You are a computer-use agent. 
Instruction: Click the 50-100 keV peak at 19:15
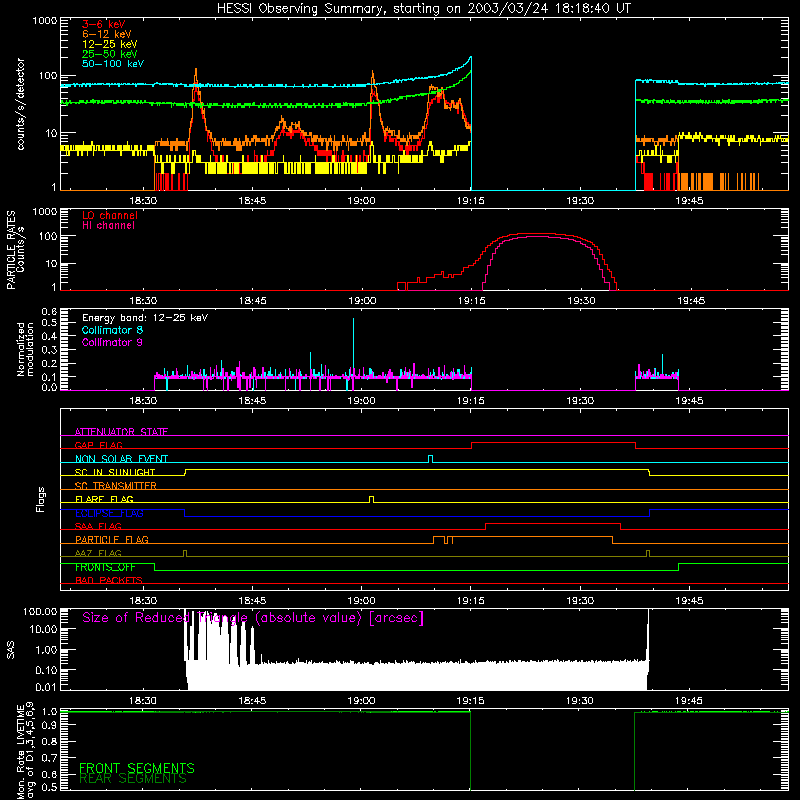point(470,58)
